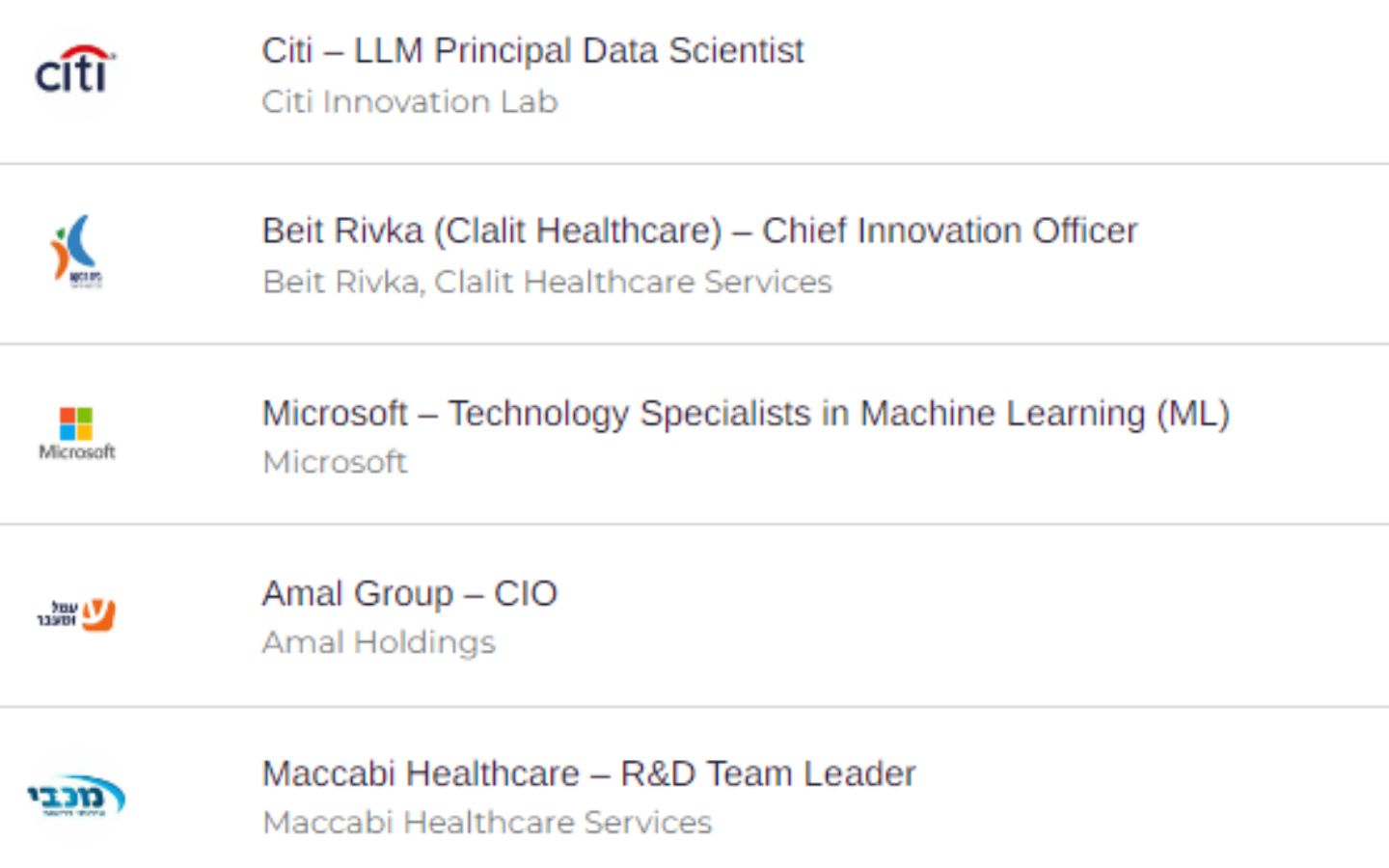Screen dimensions: 1389x868
Task: Click Beit Rivka, Clalit Healthcare Services subtitle
Action: (x=547, y=282)
